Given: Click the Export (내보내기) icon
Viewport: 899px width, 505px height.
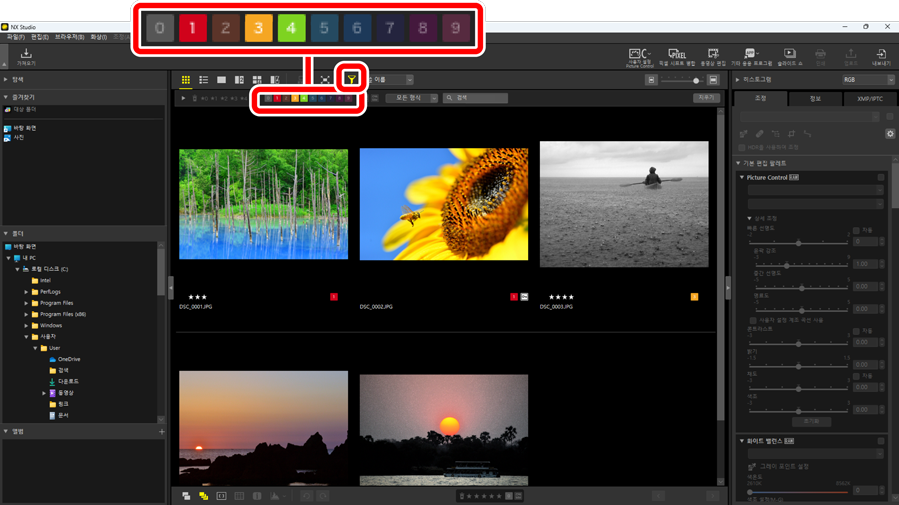Looking at the screenshot, I should click(881, 57).
